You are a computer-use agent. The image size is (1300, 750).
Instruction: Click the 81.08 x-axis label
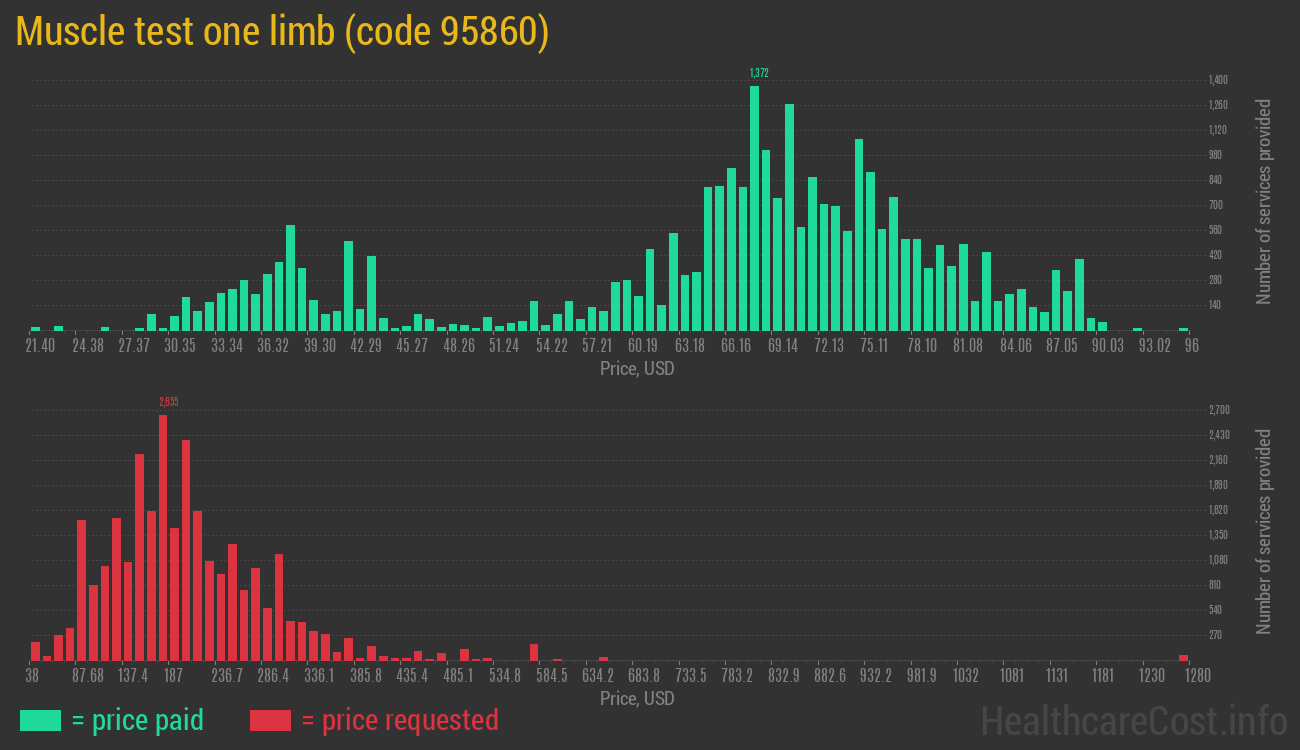(x=968, y=346)
